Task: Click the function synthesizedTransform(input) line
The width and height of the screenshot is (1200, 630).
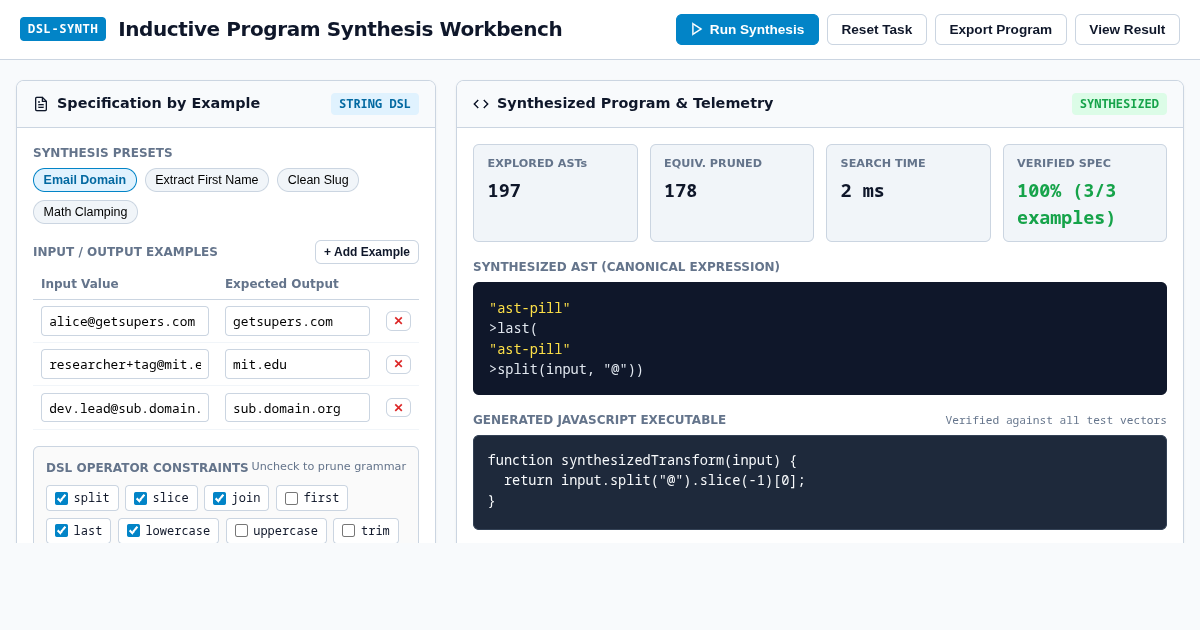Action: [642, 460]
